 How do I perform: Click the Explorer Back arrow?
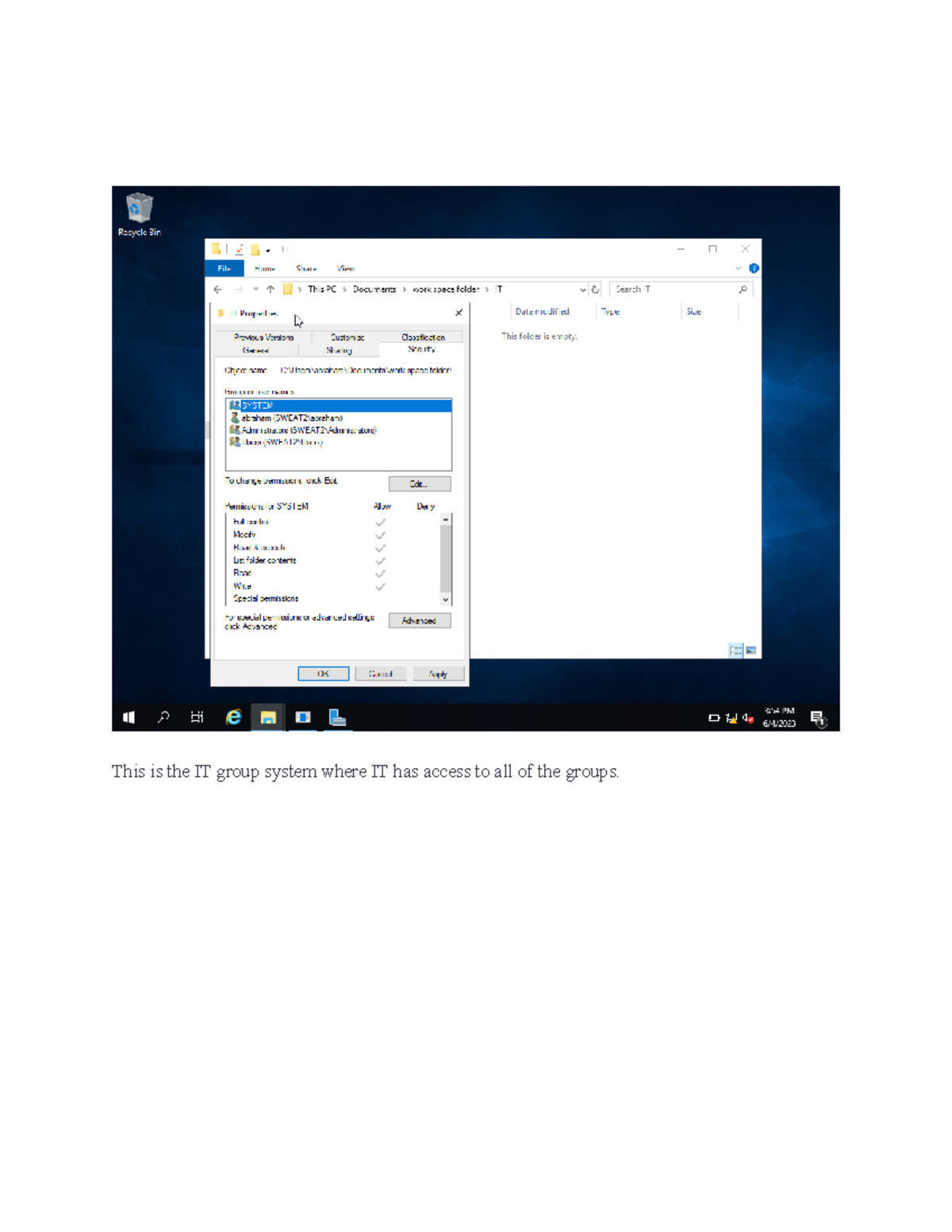[218, 290]
